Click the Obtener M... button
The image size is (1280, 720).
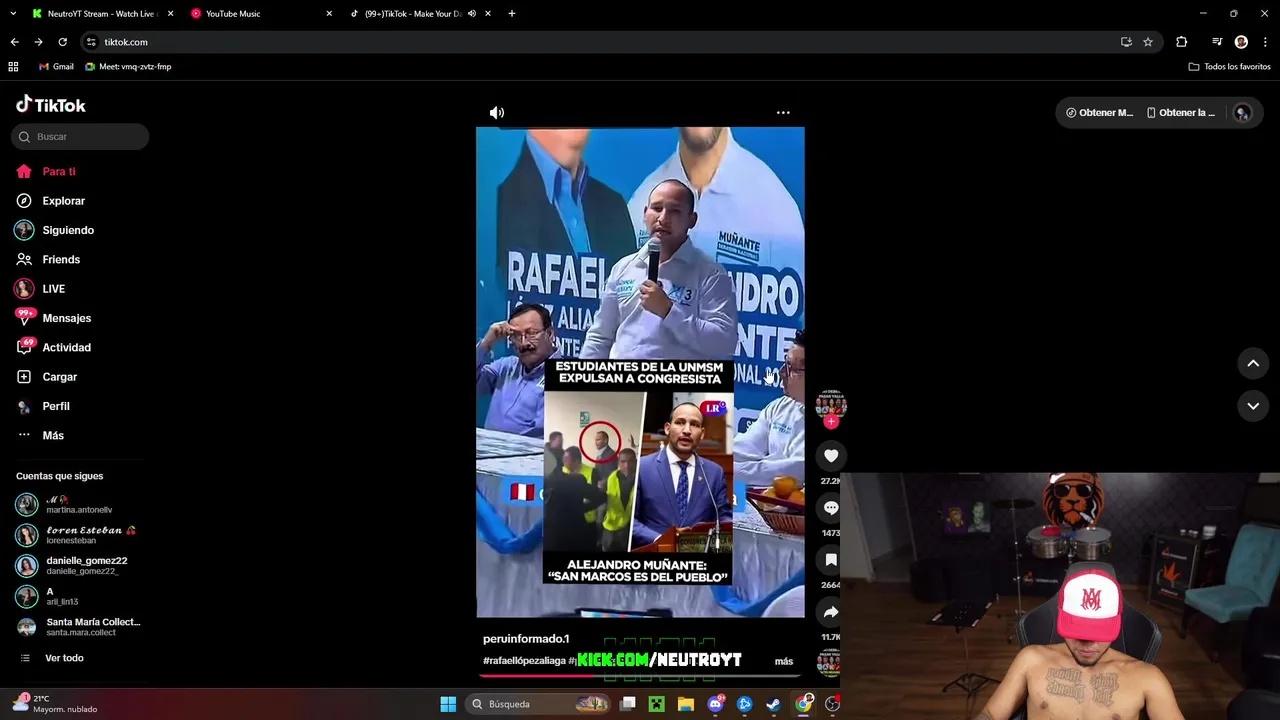point(1099,113)
